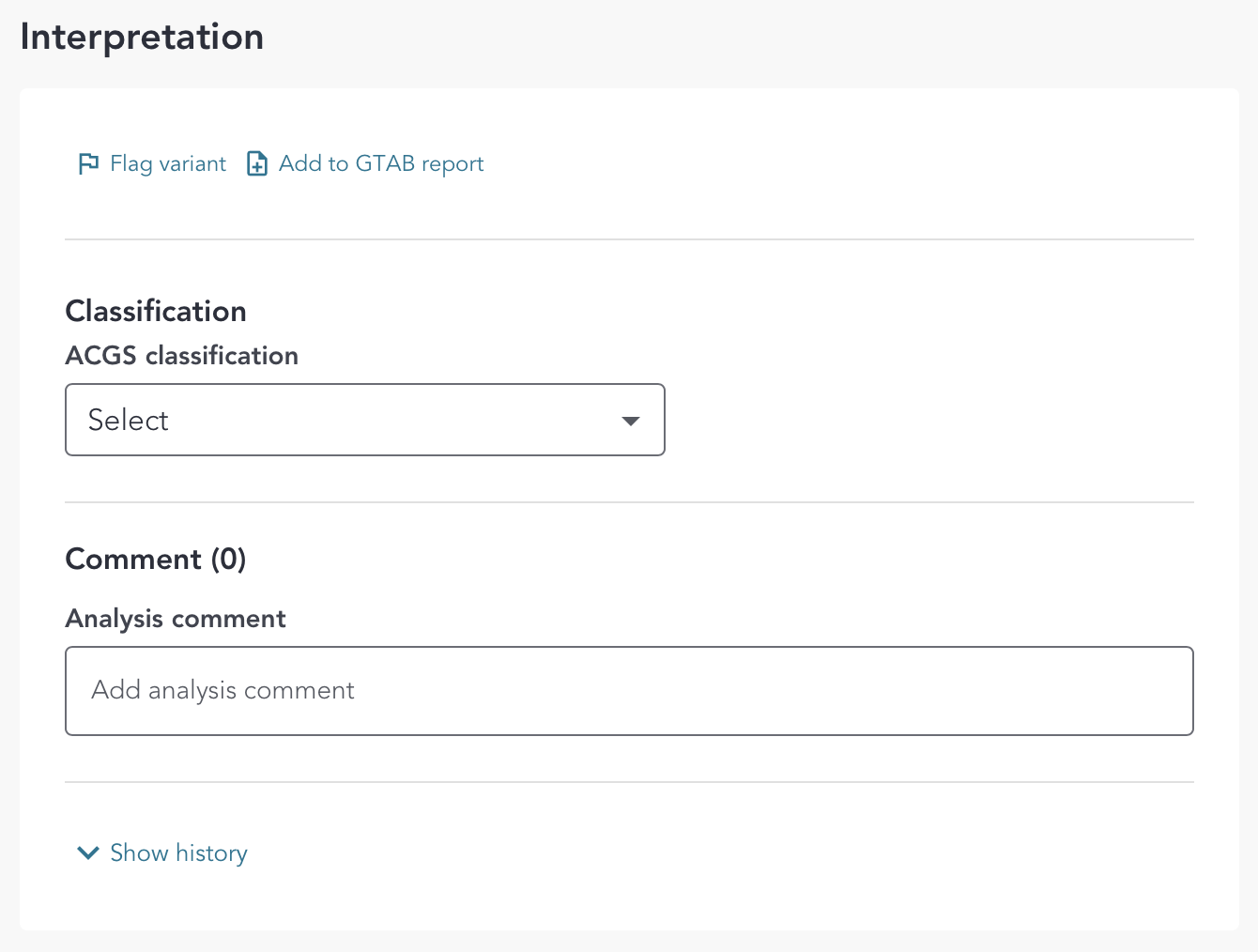Open the ACGS classification dropdown
Viewport: 1258px width, 952px height.
[364, 420]
